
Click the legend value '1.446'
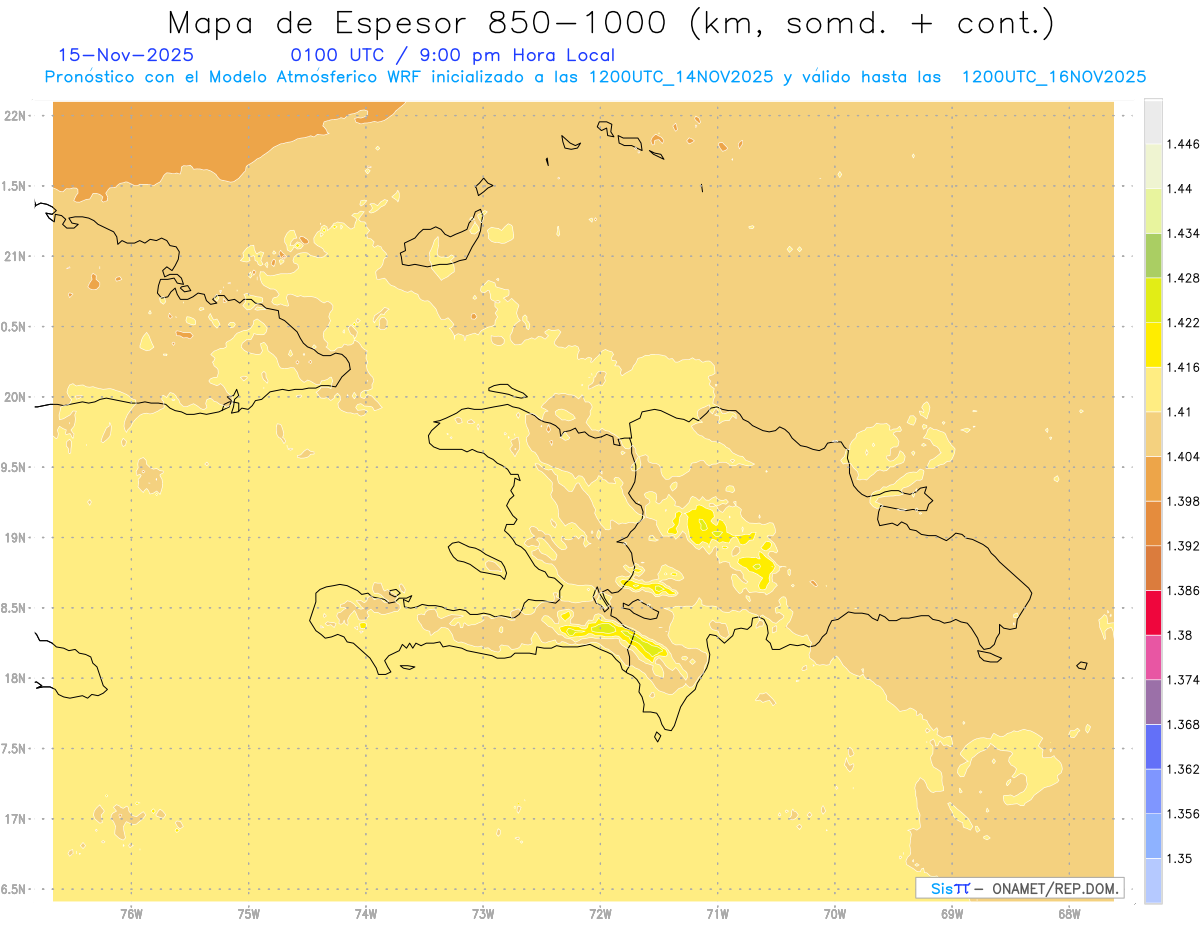(x=1184, y=144)
